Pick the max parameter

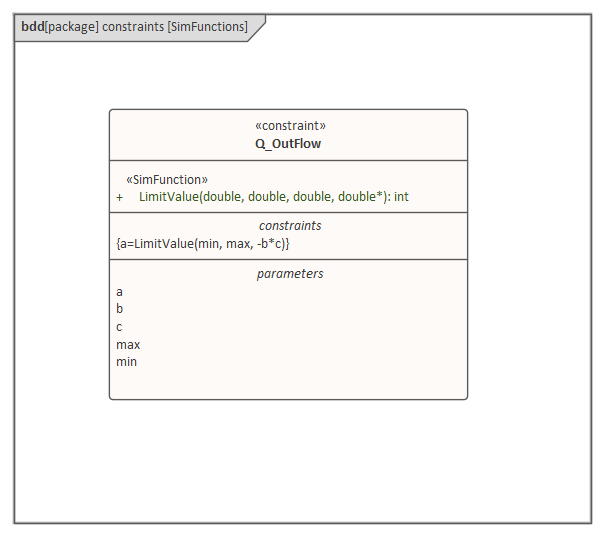(128, 345)
